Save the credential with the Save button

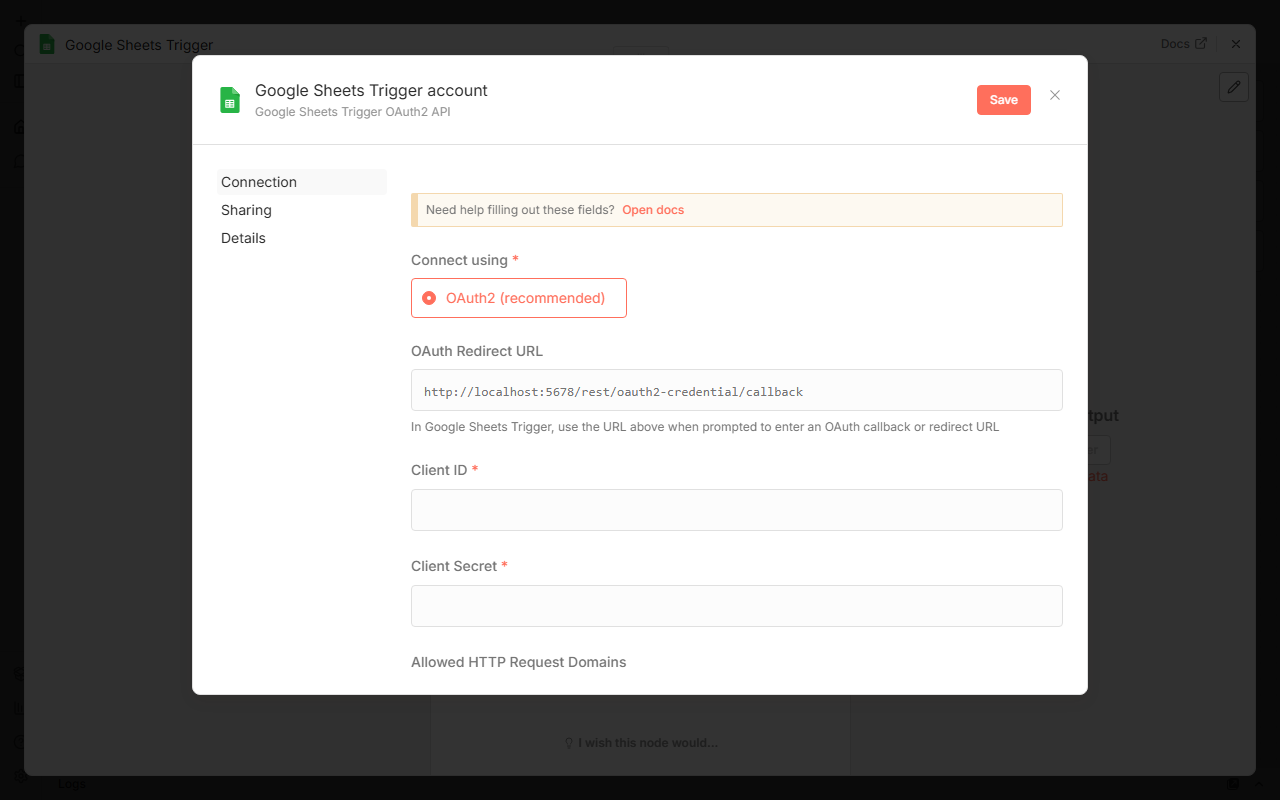coord(1004,100)
